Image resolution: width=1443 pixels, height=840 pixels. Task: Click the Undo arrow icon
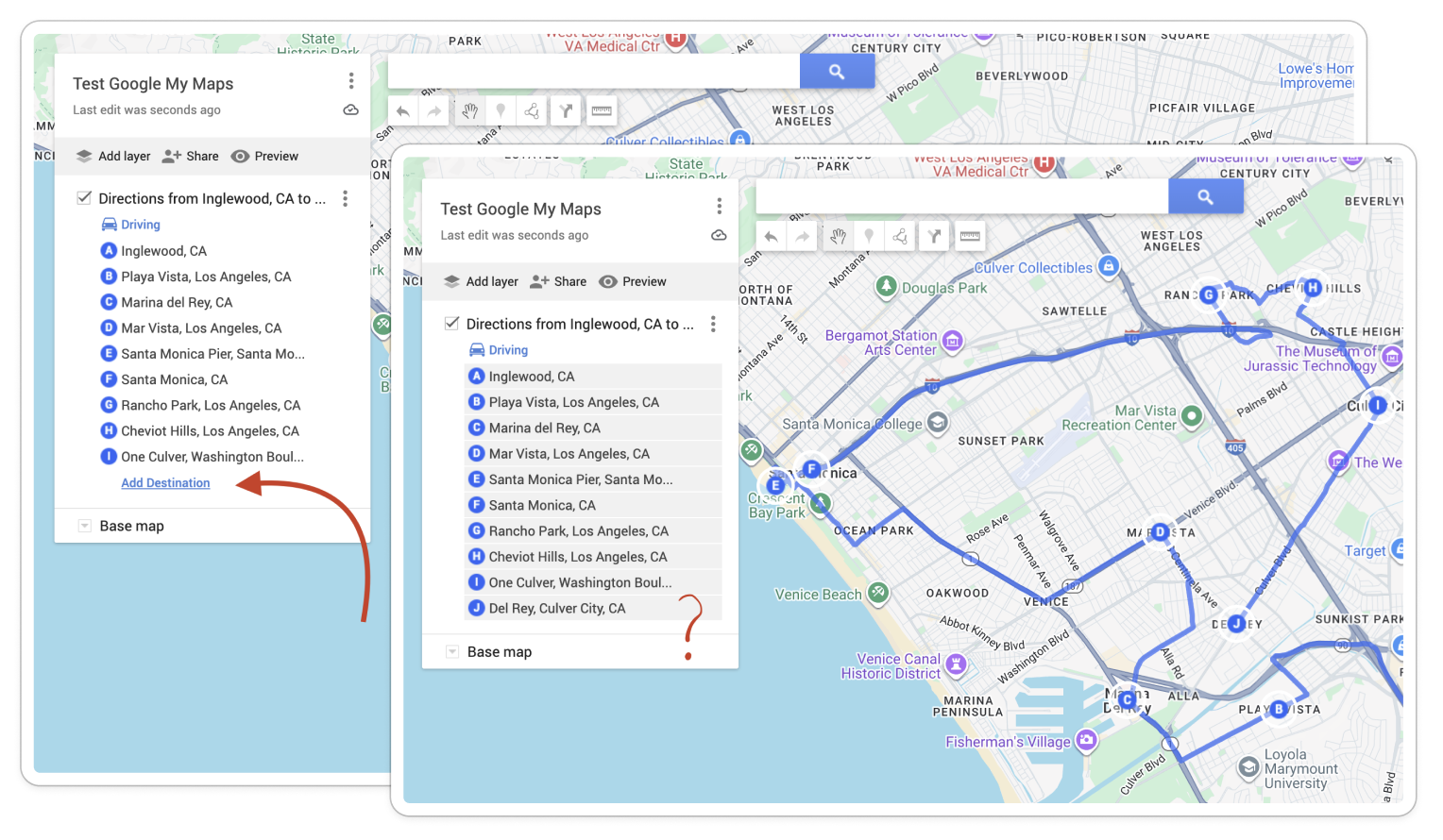tap(771, 236)
